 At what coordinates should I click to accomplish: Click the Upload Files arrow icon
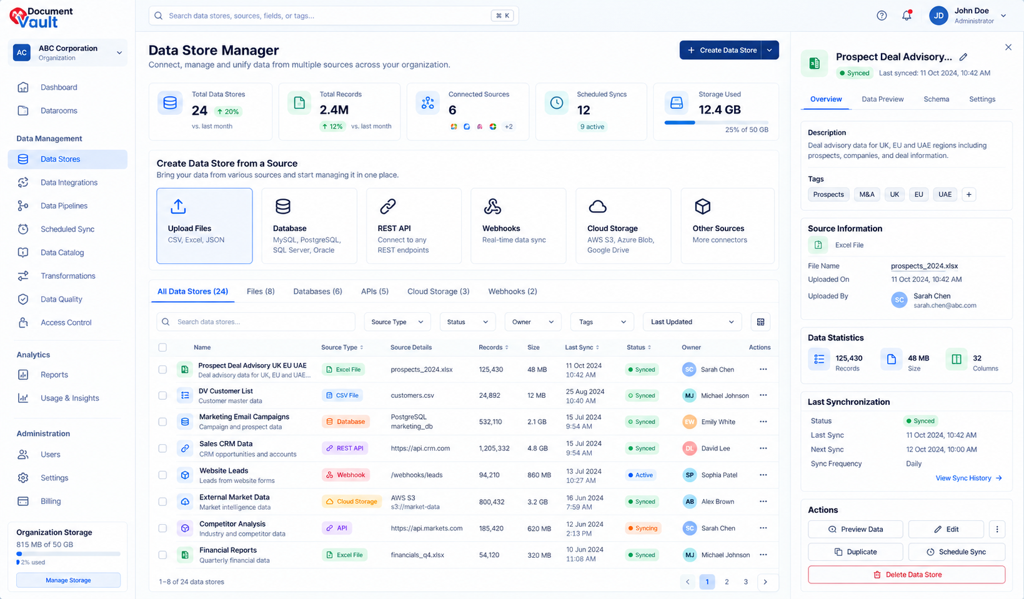pos(178,206)
